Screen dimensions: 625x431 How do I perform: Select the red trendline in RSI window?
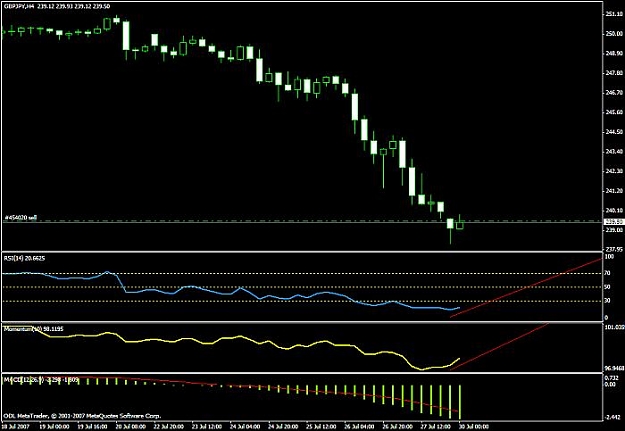(x=526, y=287)
